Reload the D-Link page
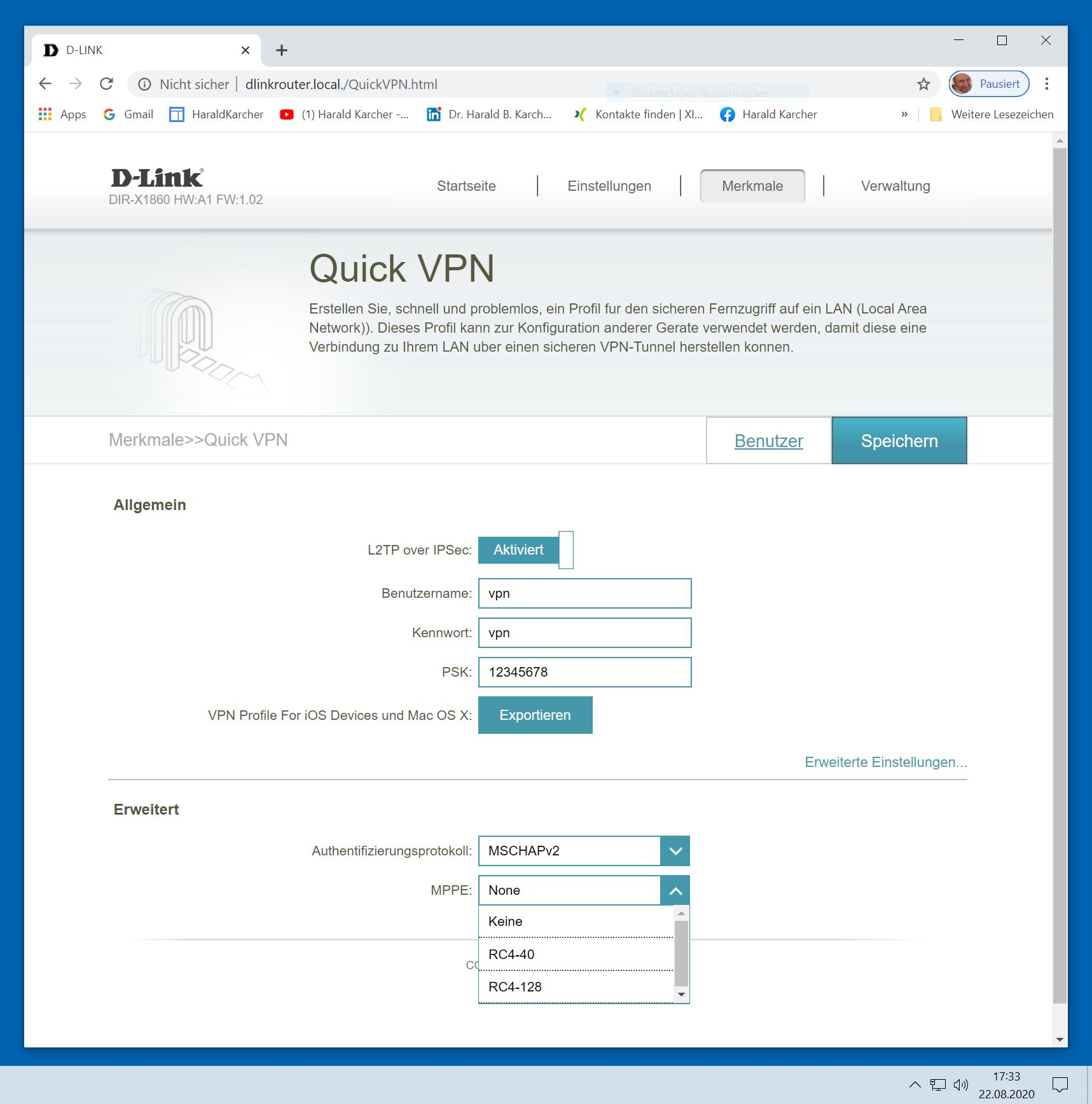This screenshot has width=1092, height=1104. pyautogui.click(x=106, y=84)
